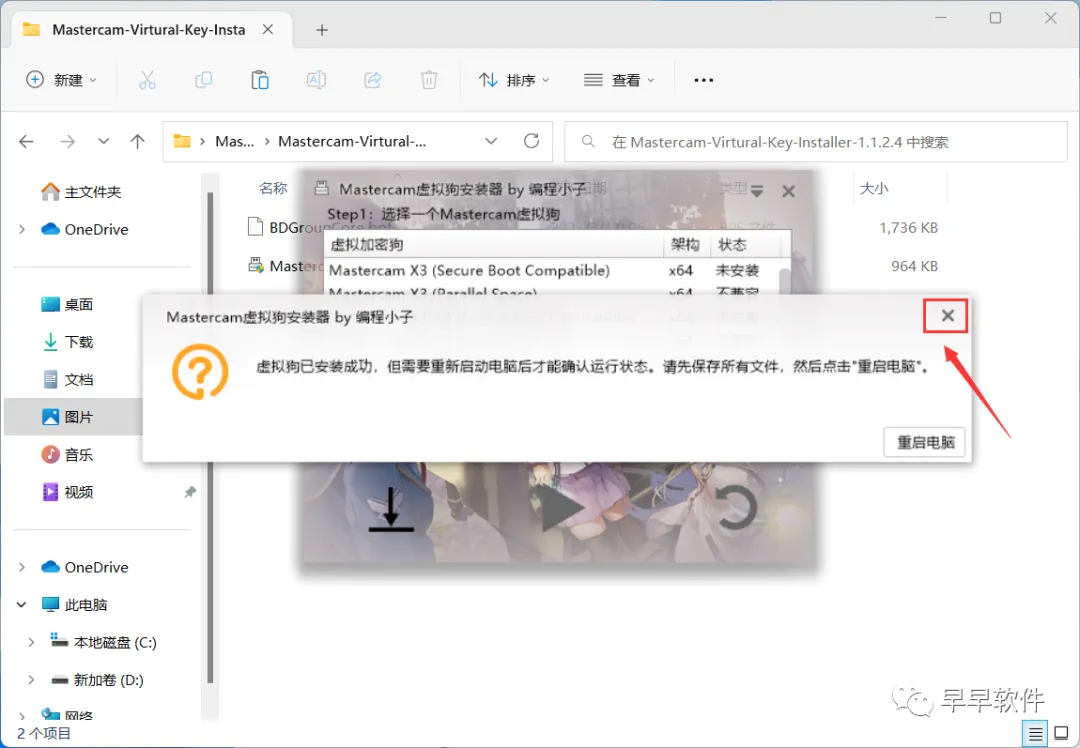Close the Mastercam installer background window
The height and width of the screenshot is (748, 1080).
(789, 191)
